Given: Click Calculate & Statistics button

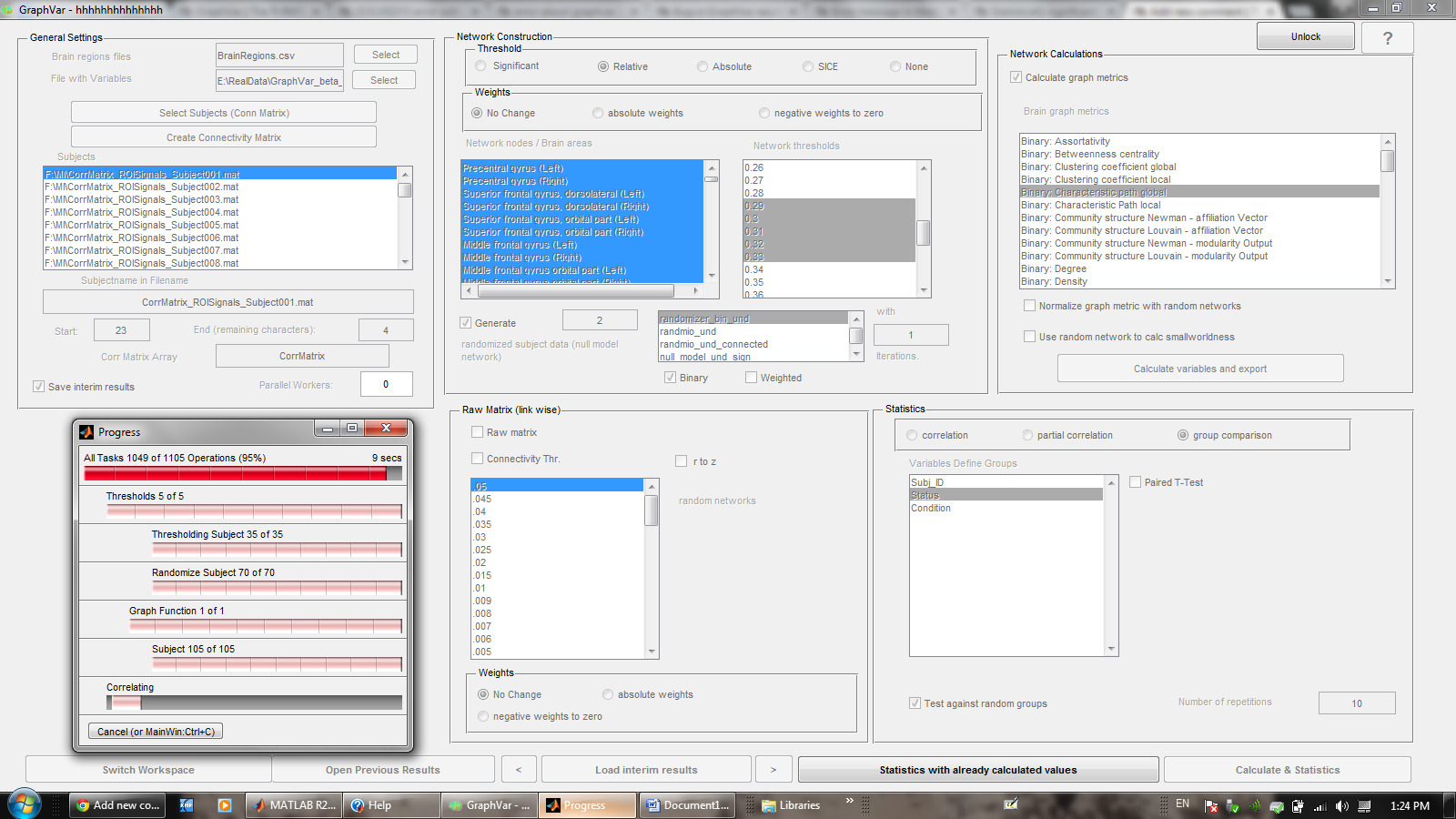Looking at the screenshot, I should pos(1288,770).
